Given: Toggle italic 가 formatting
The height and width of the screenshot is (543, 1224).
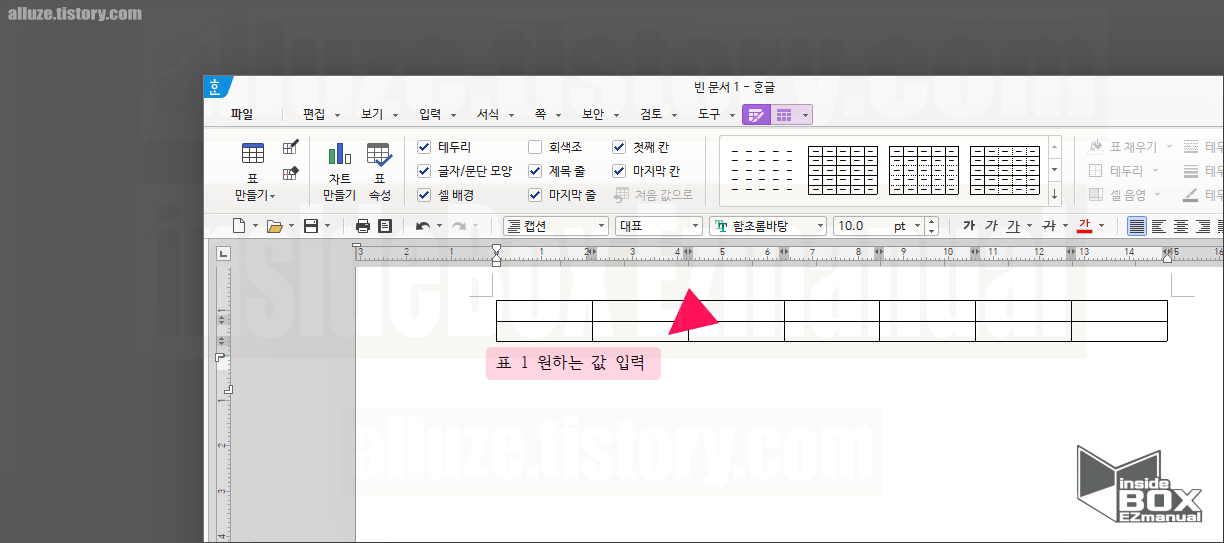Looking at the screenshot, I should point(991,226).
